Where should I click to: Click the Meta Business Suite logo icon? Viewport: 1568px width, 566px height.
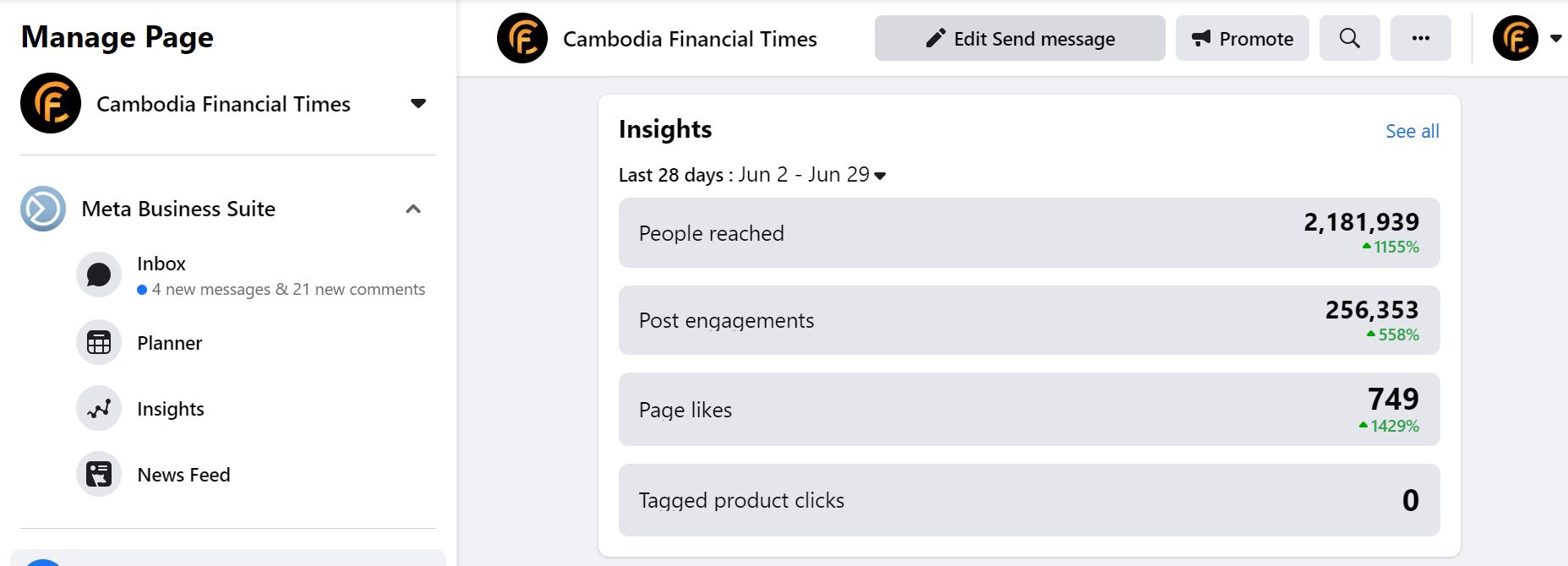(x=43, y=209)
